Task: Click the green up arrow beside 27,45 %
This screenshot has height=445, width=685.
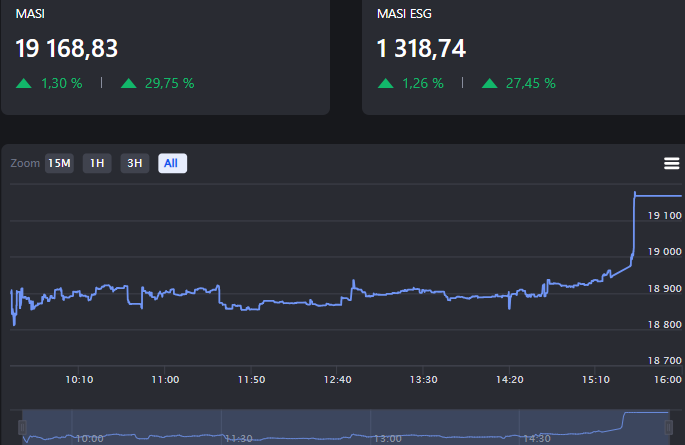Action: point(490,83)
